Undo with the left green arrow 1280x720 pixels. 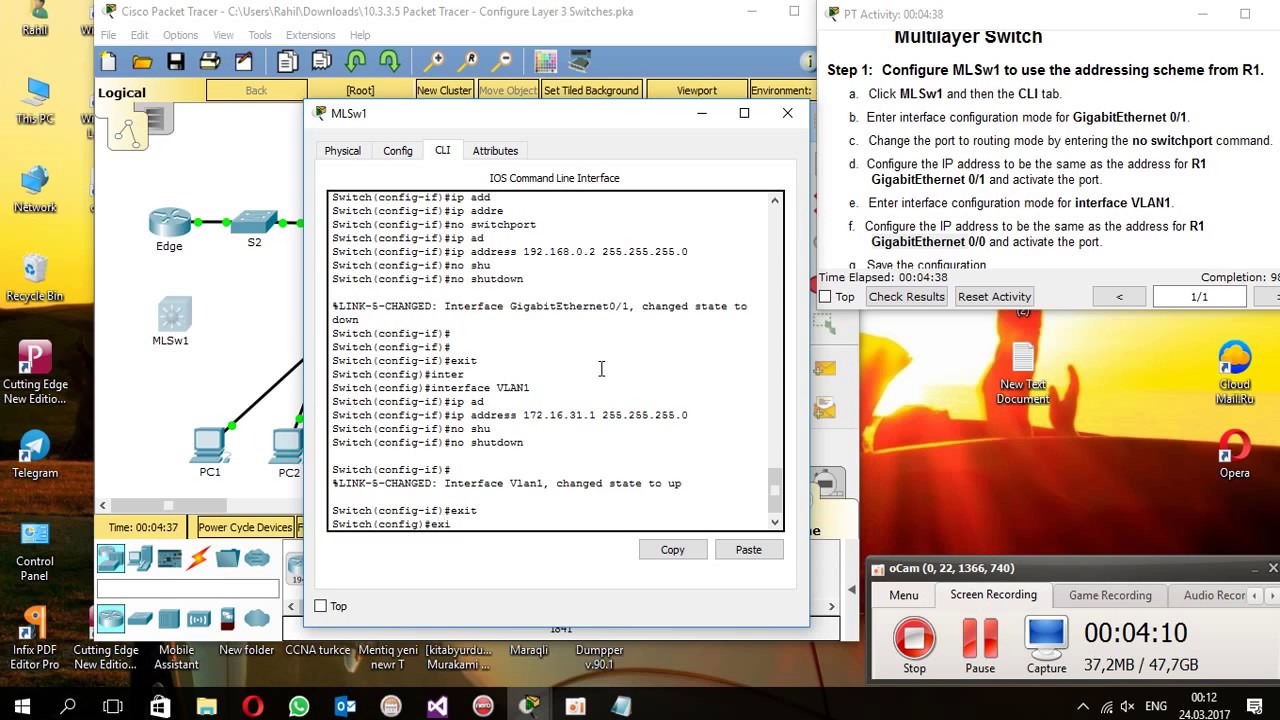[356, 62]
